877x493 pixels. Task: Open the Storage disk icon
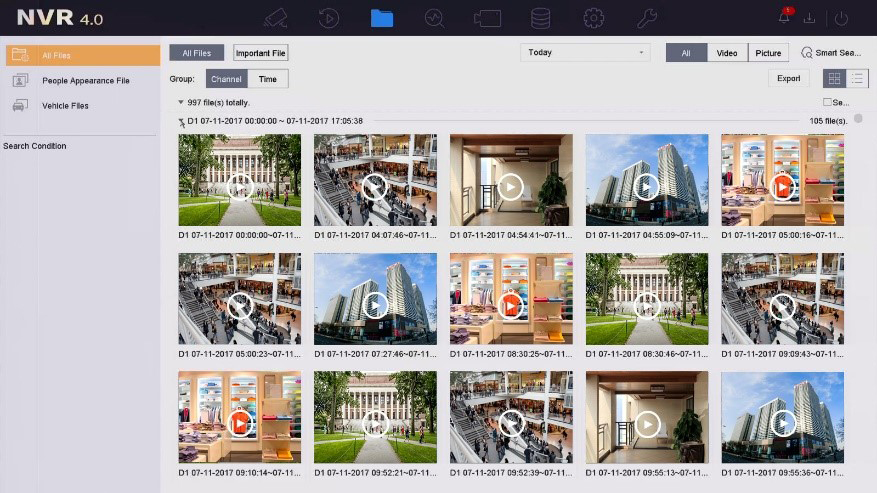click(x=540, y=18)
